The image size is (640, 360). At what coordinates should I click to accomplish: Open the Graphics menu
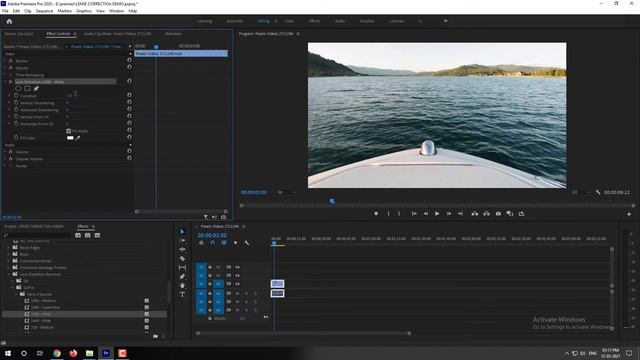click(84, 11)
